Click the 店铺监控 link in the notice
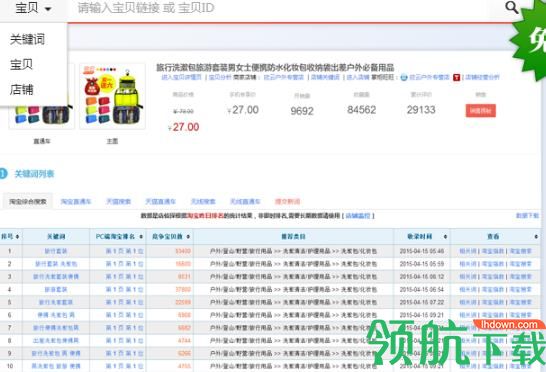Screen dimensions: 546x372 358,216
